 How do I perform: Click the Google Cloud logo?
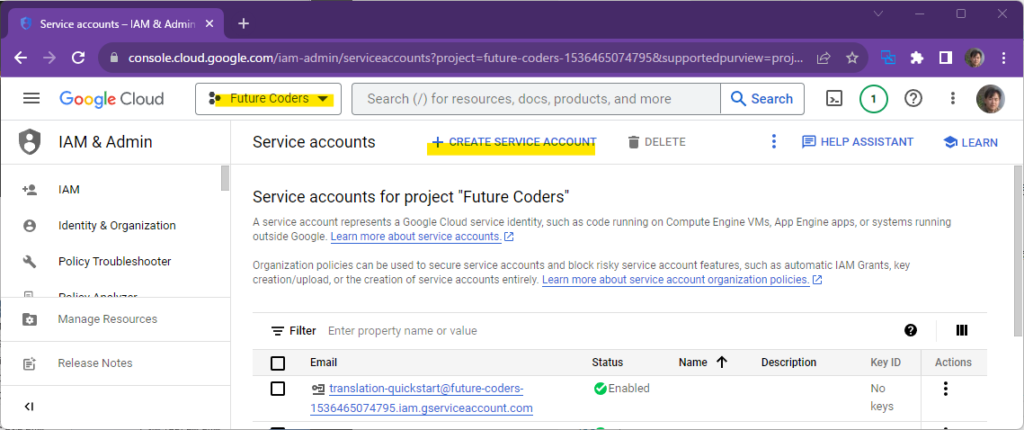coord(112,99)
